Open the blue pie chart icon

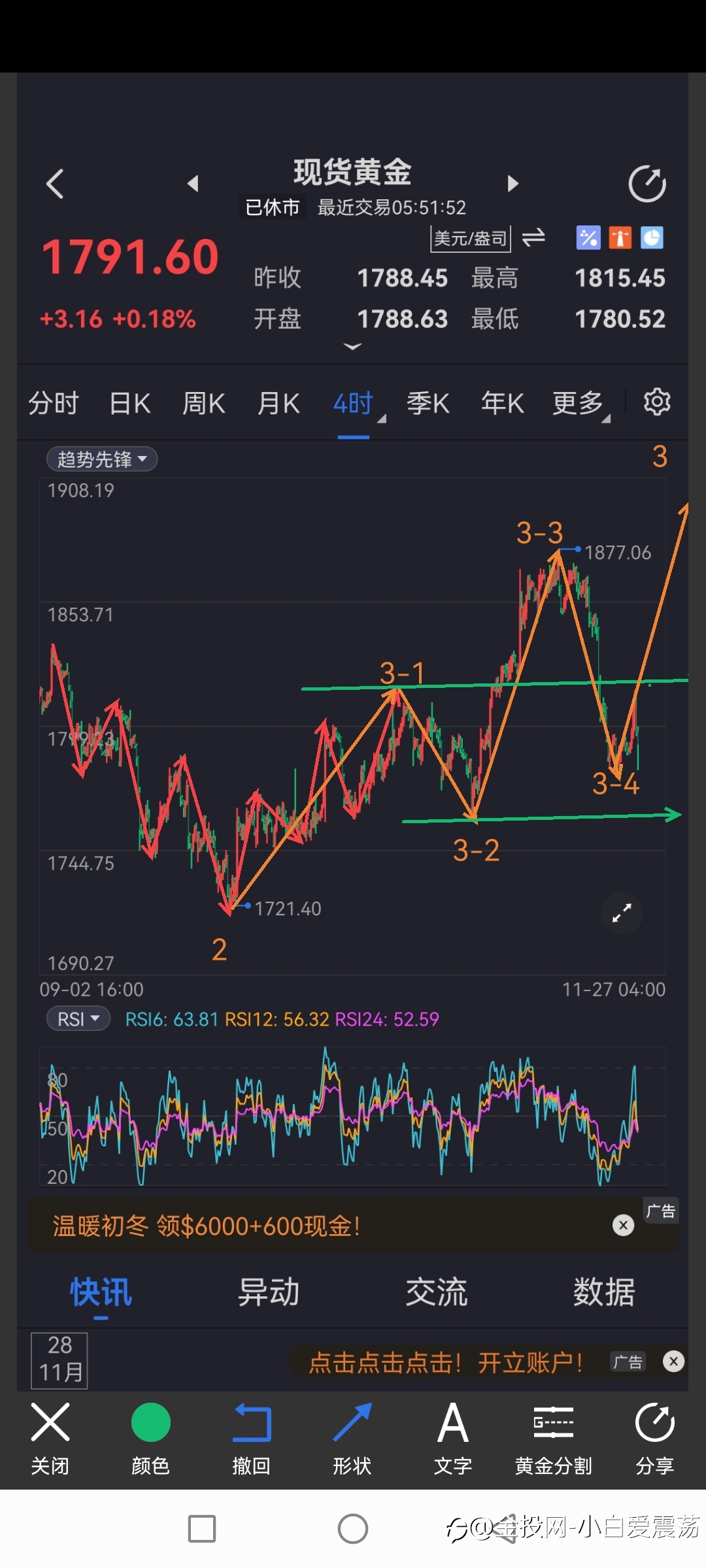pos(652,238)
